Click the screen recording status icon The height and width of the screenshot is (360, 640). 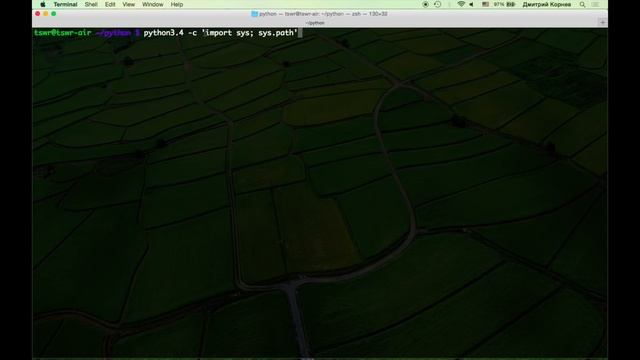coord(426,4)
